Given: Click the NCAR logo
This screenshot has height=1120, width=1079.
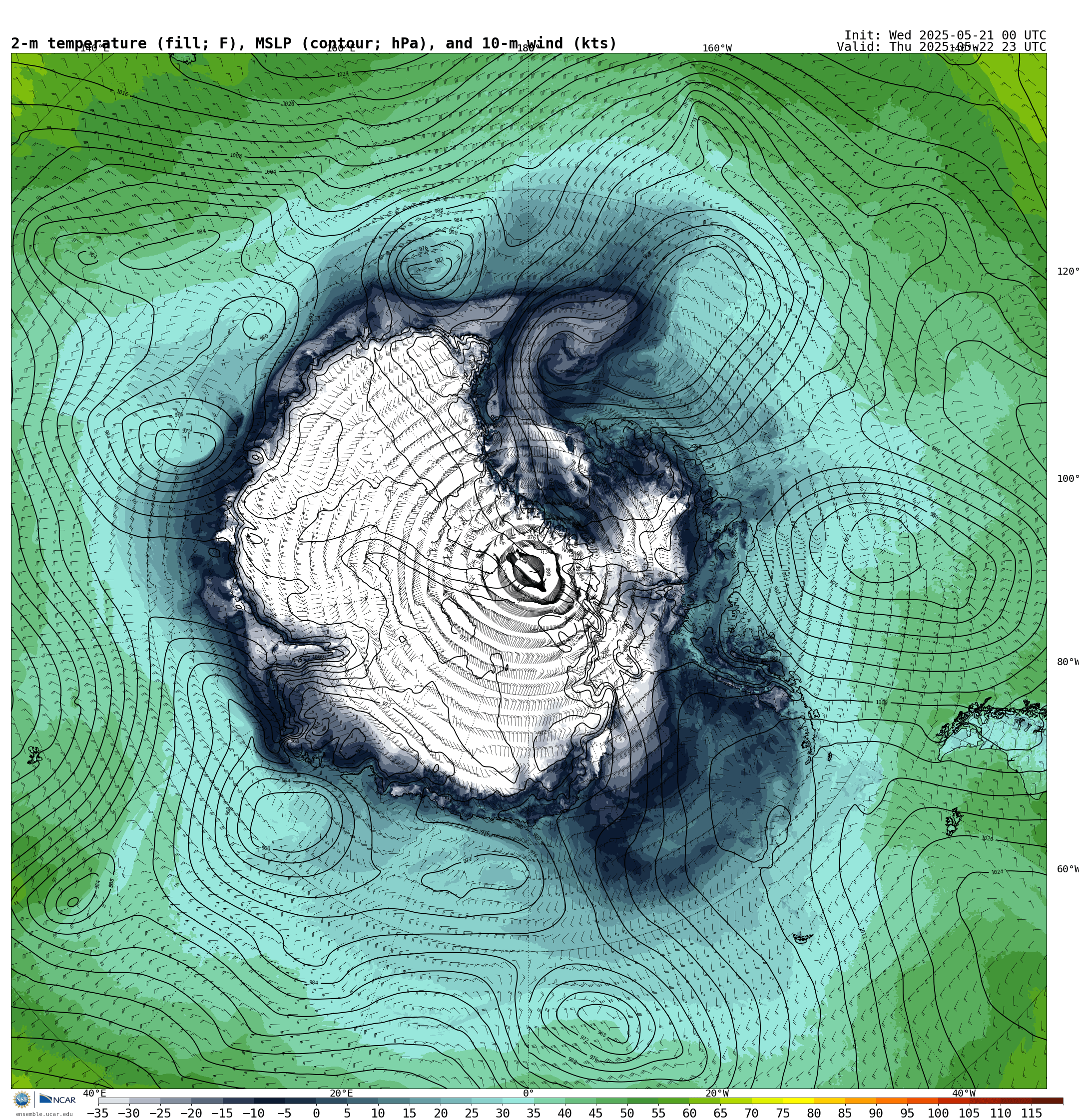Looking at the screenshot, I should pyautogui.click(x=57, y=1100).
